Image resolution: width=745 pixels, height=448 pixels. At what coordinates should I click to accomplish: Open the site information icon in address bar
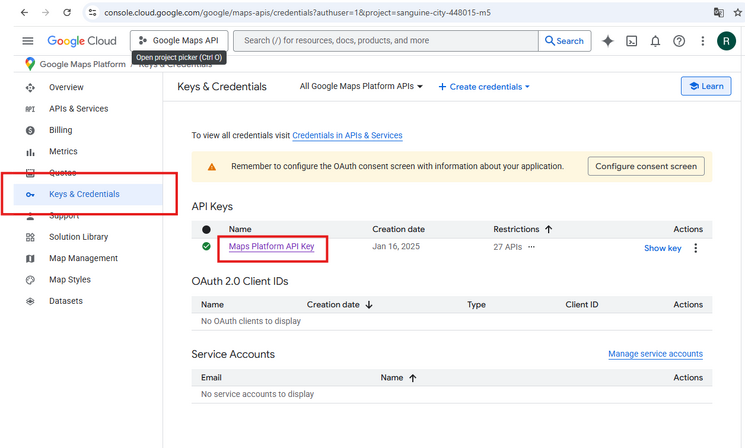click(x=93, y=12)
